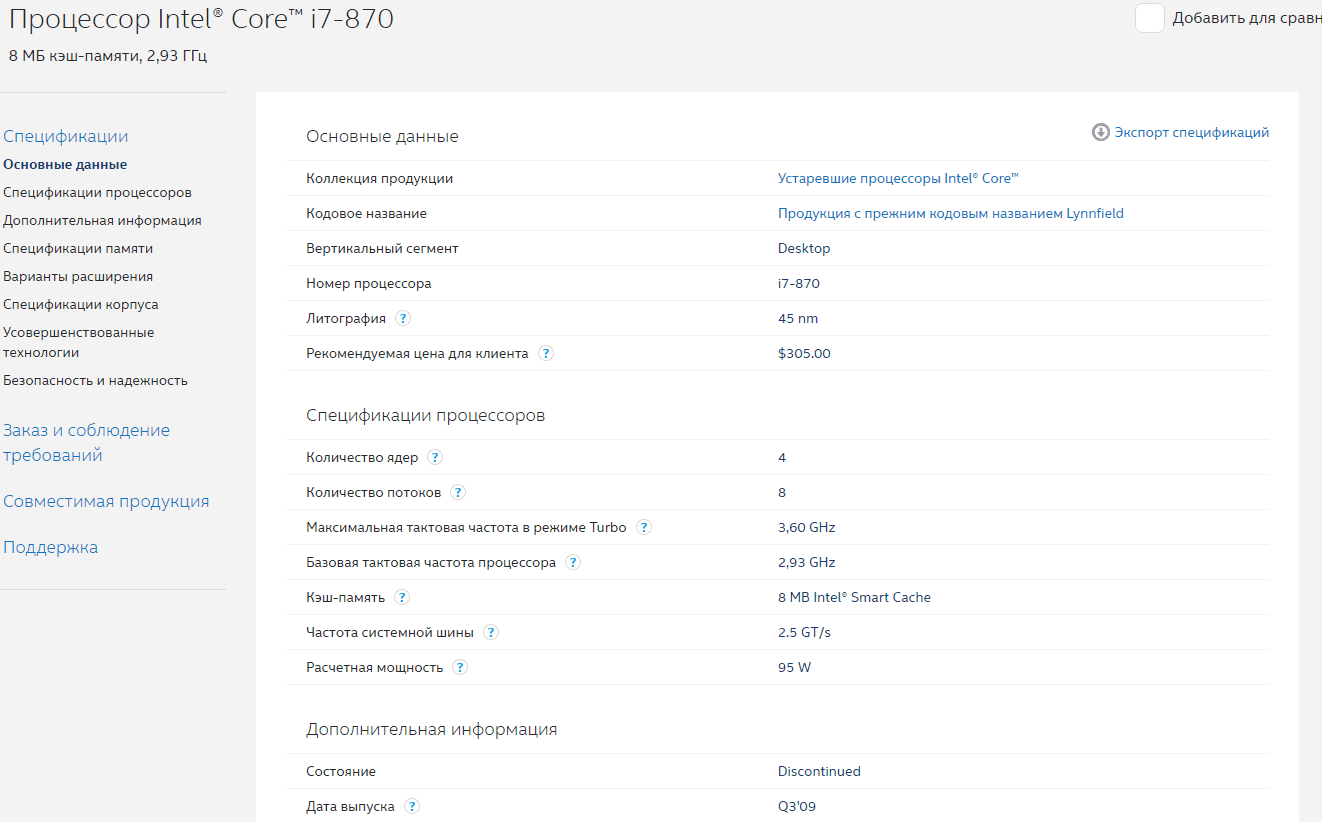Click the 8 МБ кэш-памяти, 2,93 ГГц subtitle
This screenshot has width=1322, height=822.
click(108, 55)
